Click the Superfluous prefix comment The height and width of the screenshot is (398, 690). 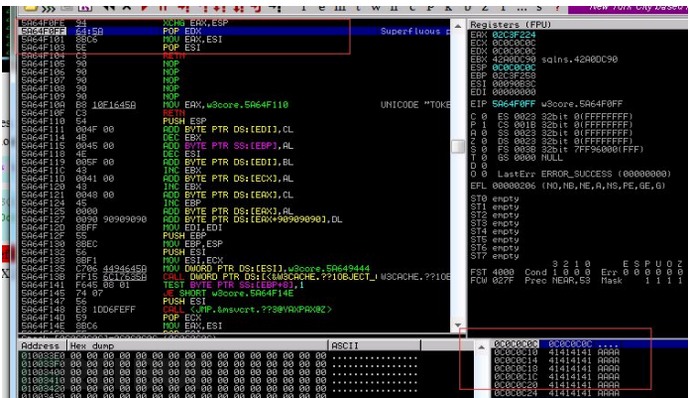pyautogui.click(x=415, y=31)
